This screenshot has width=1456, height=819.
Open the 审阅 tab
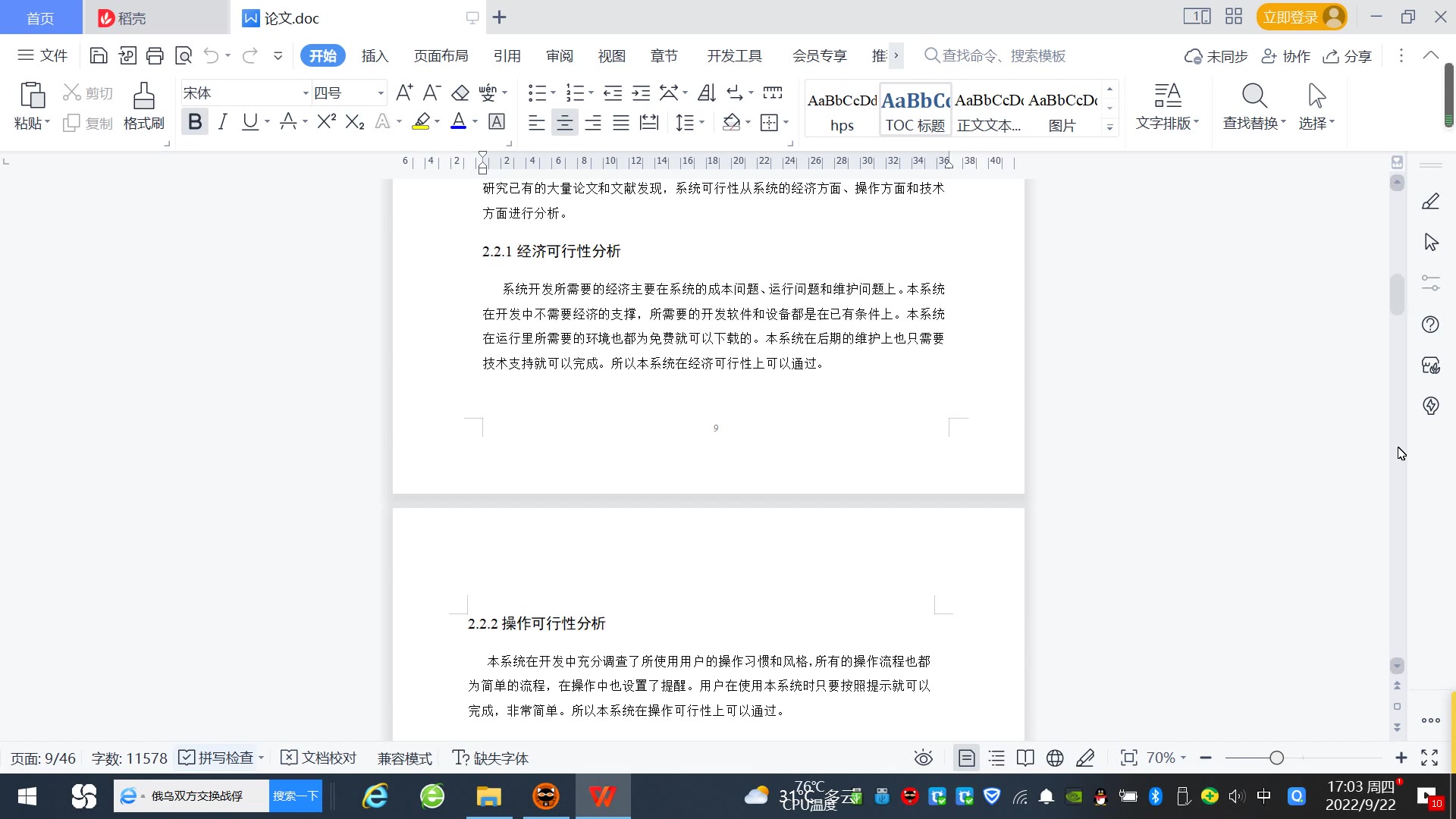(560, 55)
